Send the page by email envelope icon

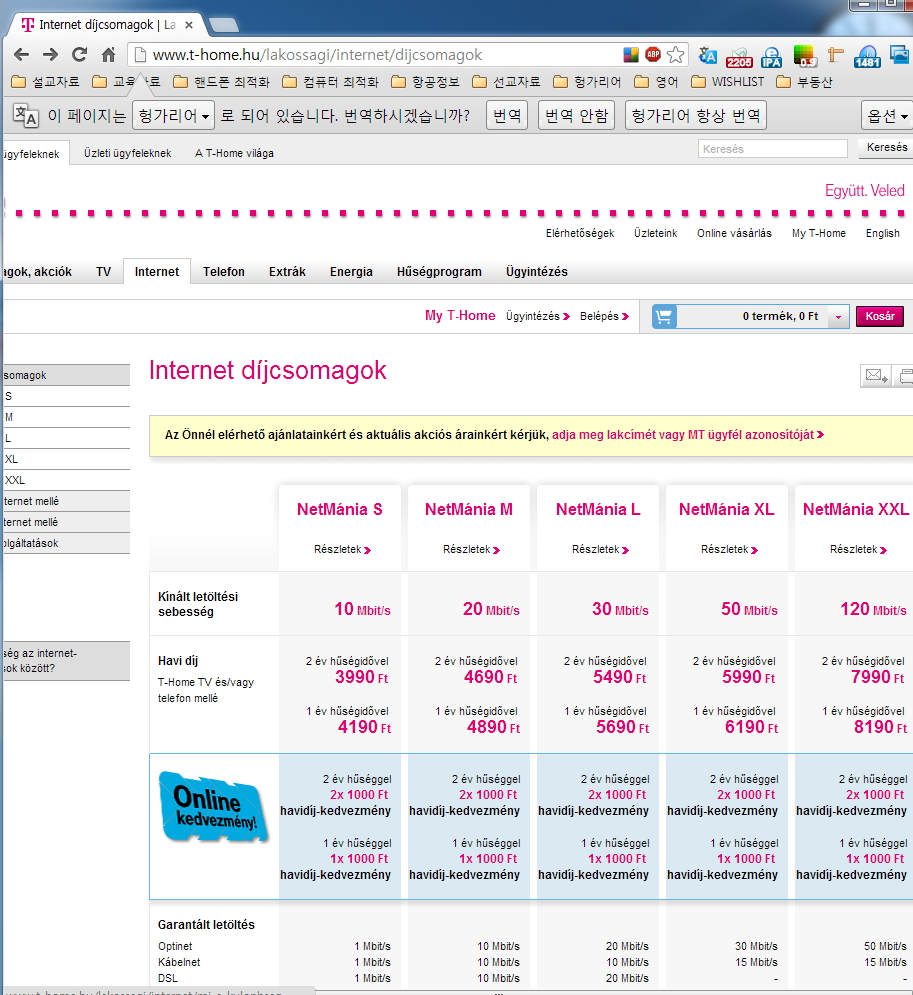click(876, 376)
